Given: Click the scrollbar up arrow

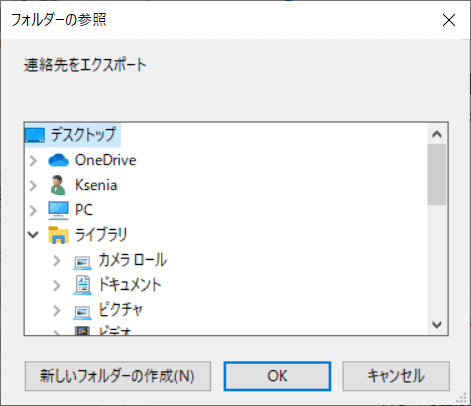Looking at the screenshot, I should coord(437,134).
